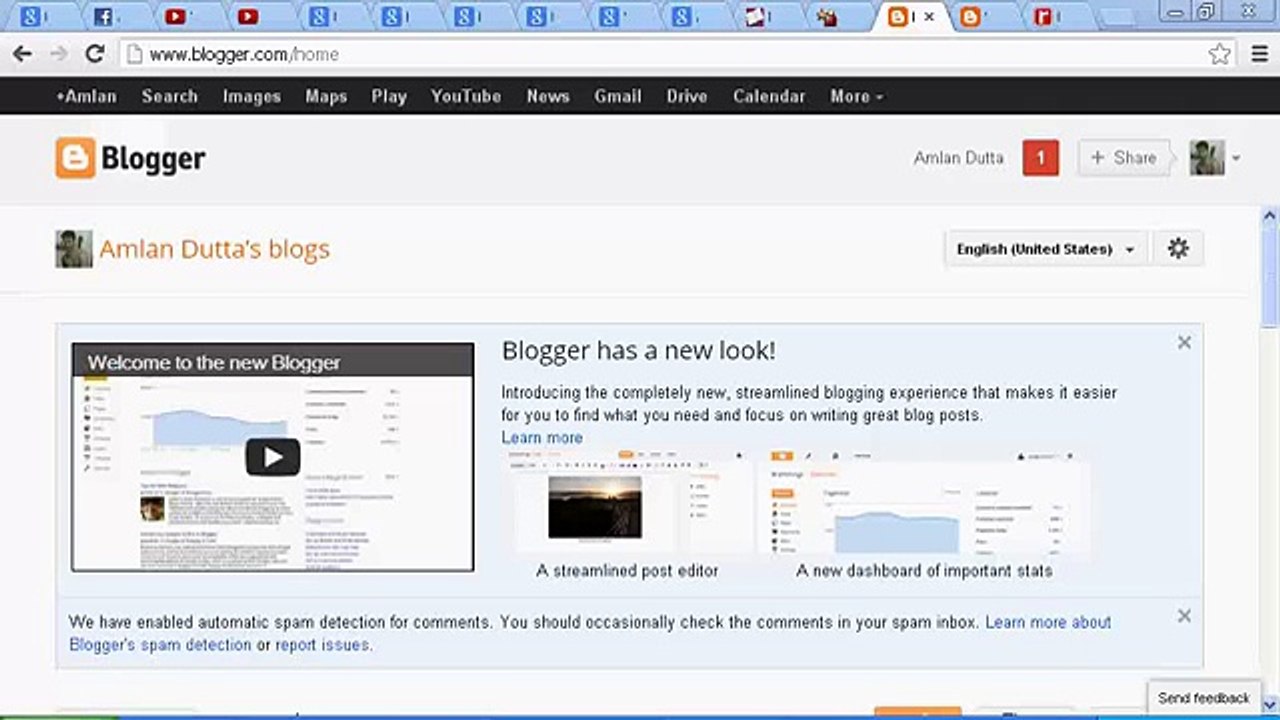This screenshot has height=720, width=1280.
Task: Expand the More menu in Google bar
Action: pyautogui.click(x=856, y=96)
